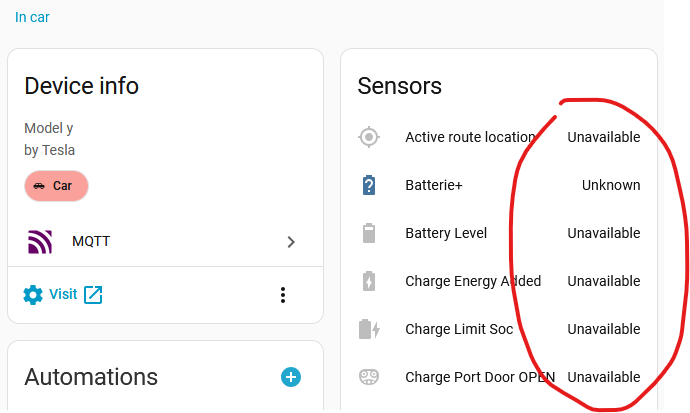Expand the MQTT entry chevron
This screenshot has height=413, width=690.
(x=291, y=241)
